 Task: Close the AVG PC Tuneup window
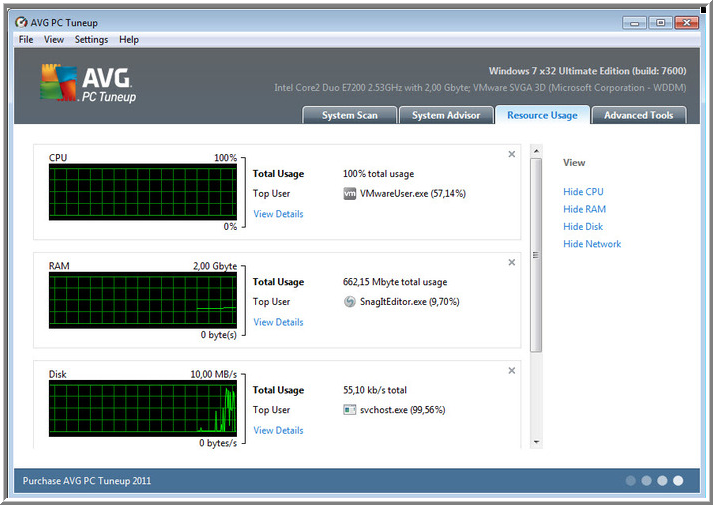point(687,23)
